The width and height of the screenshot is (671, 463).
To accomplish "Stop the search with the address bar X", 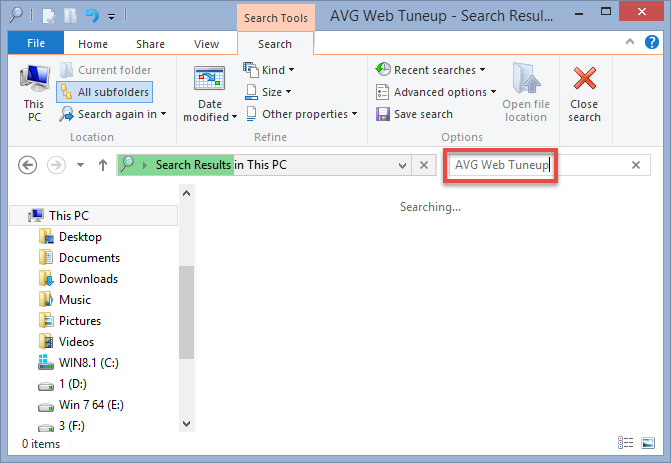I will pyautogui.click(x=424, y=165).
